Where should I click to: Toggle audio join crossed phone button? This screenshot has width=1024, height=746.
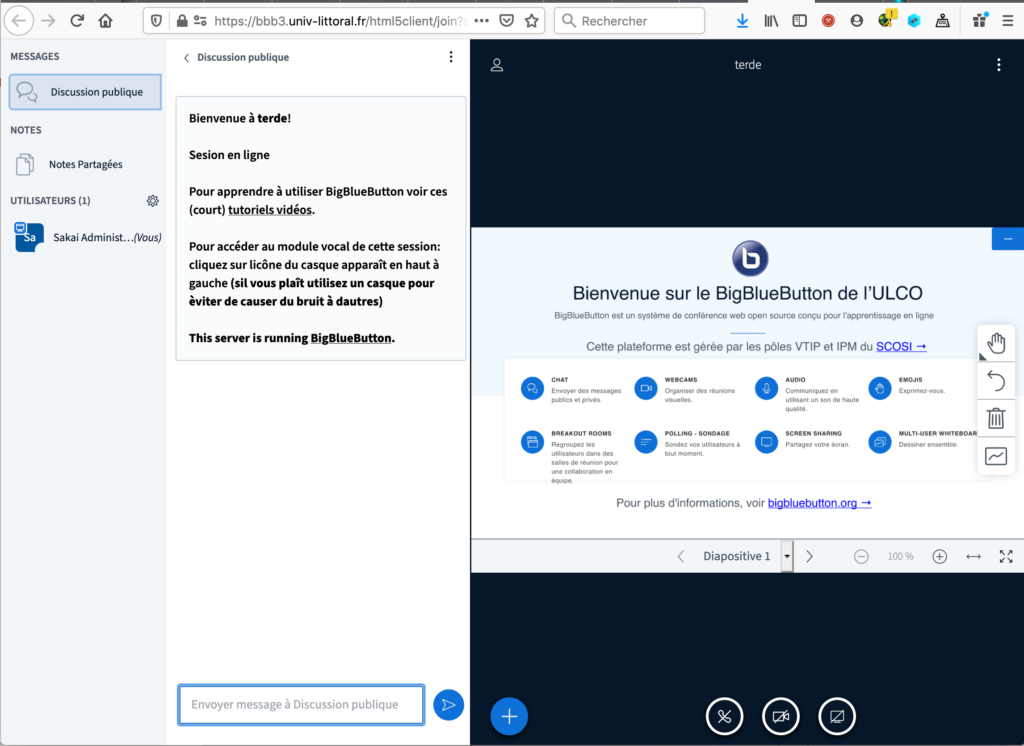coord(724,717)
